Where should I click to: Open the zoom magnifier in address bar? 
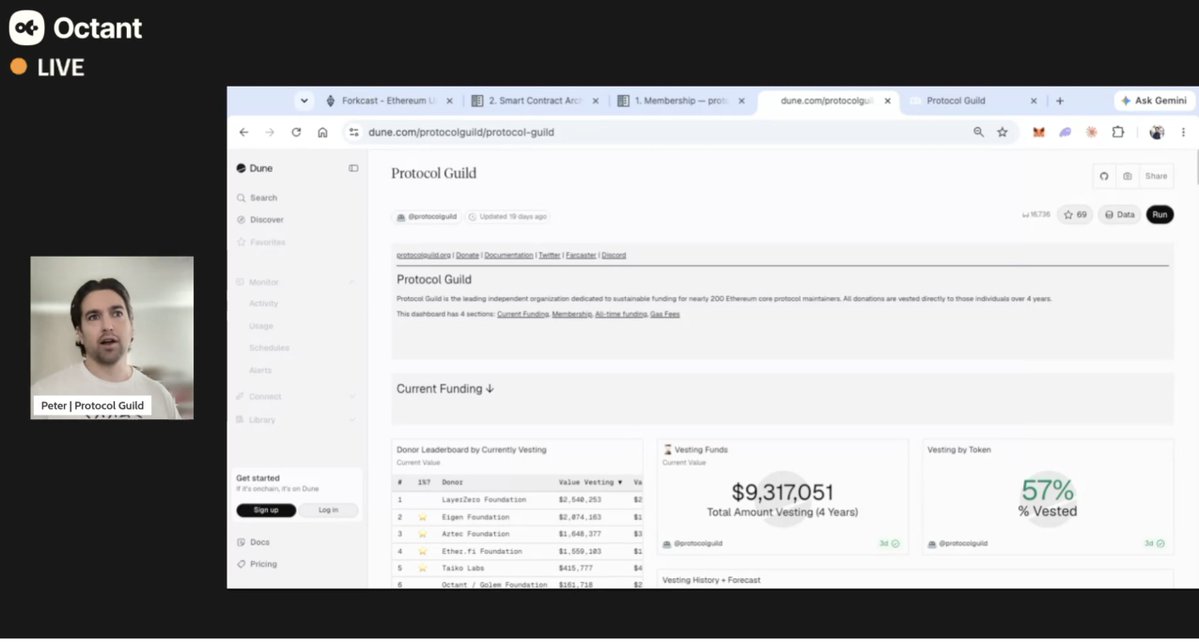tap(978, 132)
